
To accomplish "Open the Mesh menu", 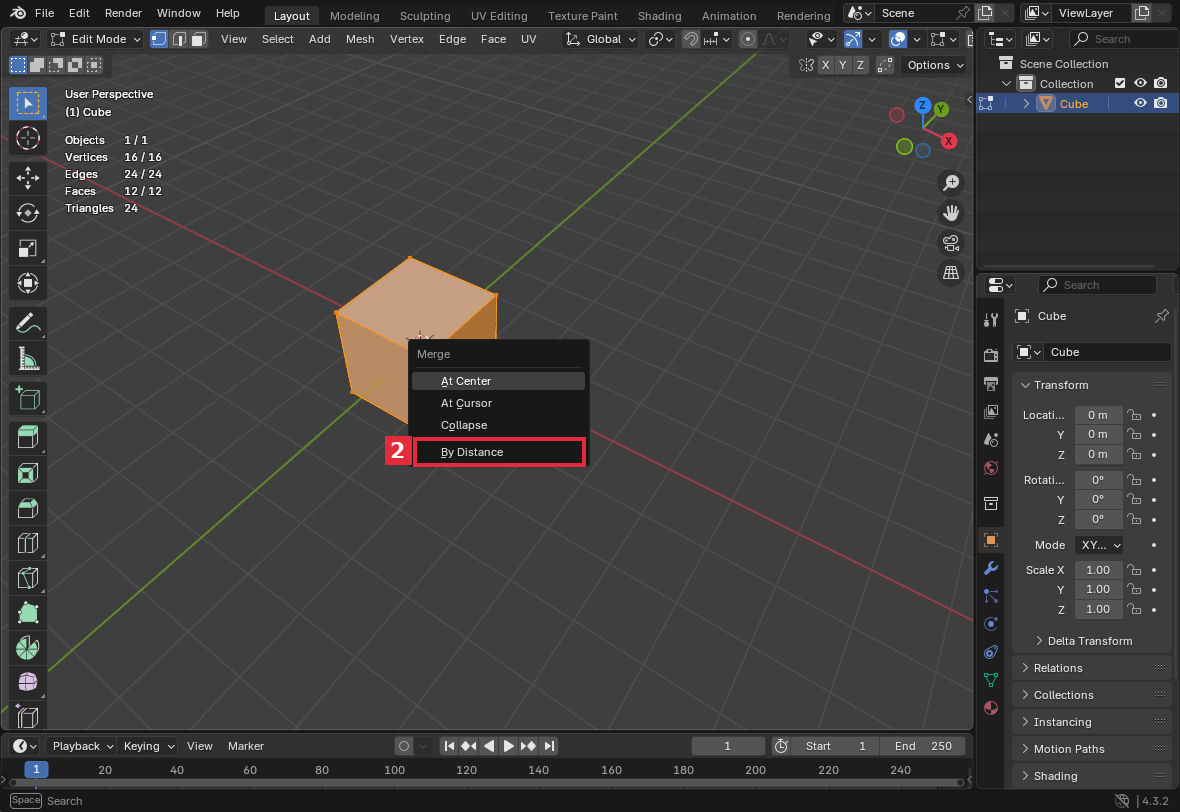I will (x=360, y=39).
